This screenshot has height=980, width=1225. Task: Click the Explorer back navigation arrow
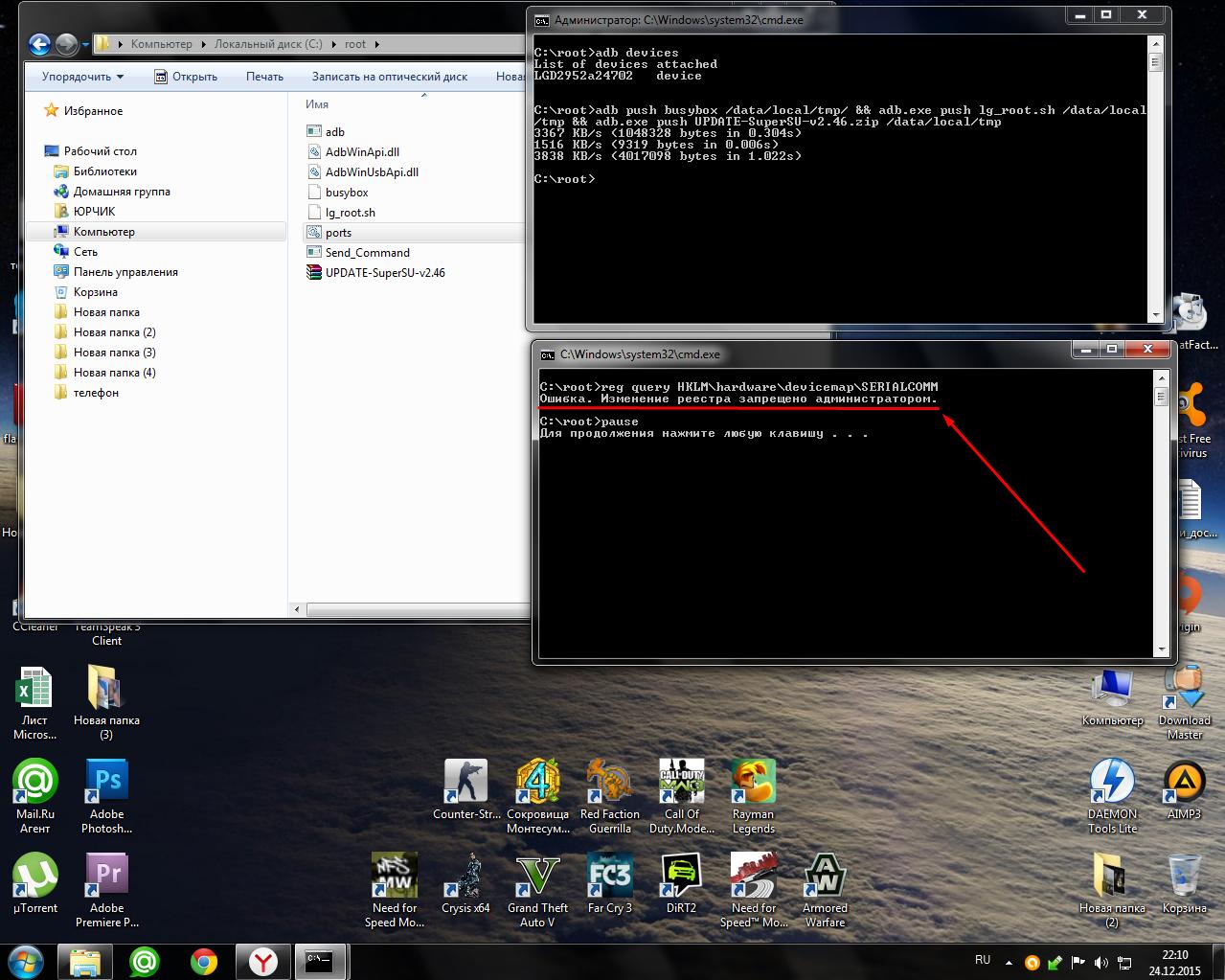pos(39,44)
